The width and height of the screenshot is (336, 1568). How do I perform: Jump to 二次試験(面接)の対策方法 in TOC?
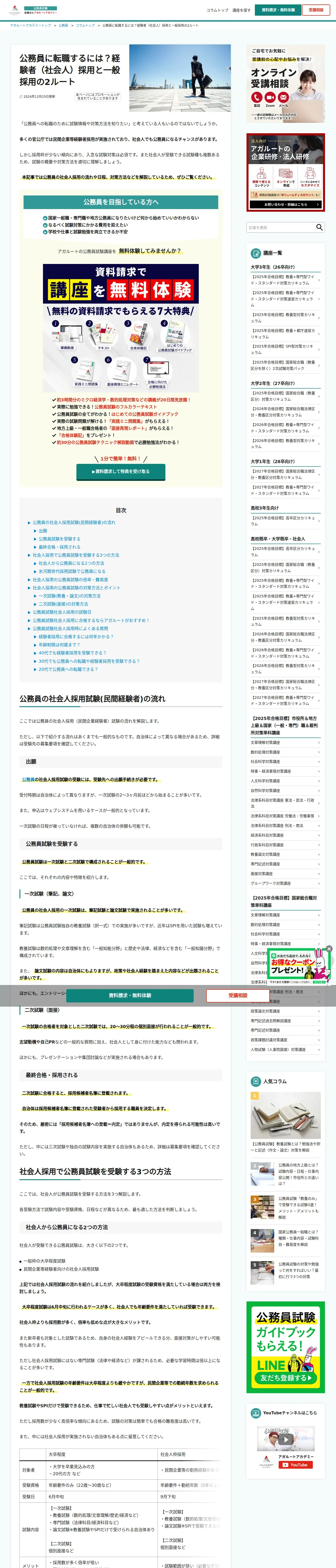coord(63,604)
